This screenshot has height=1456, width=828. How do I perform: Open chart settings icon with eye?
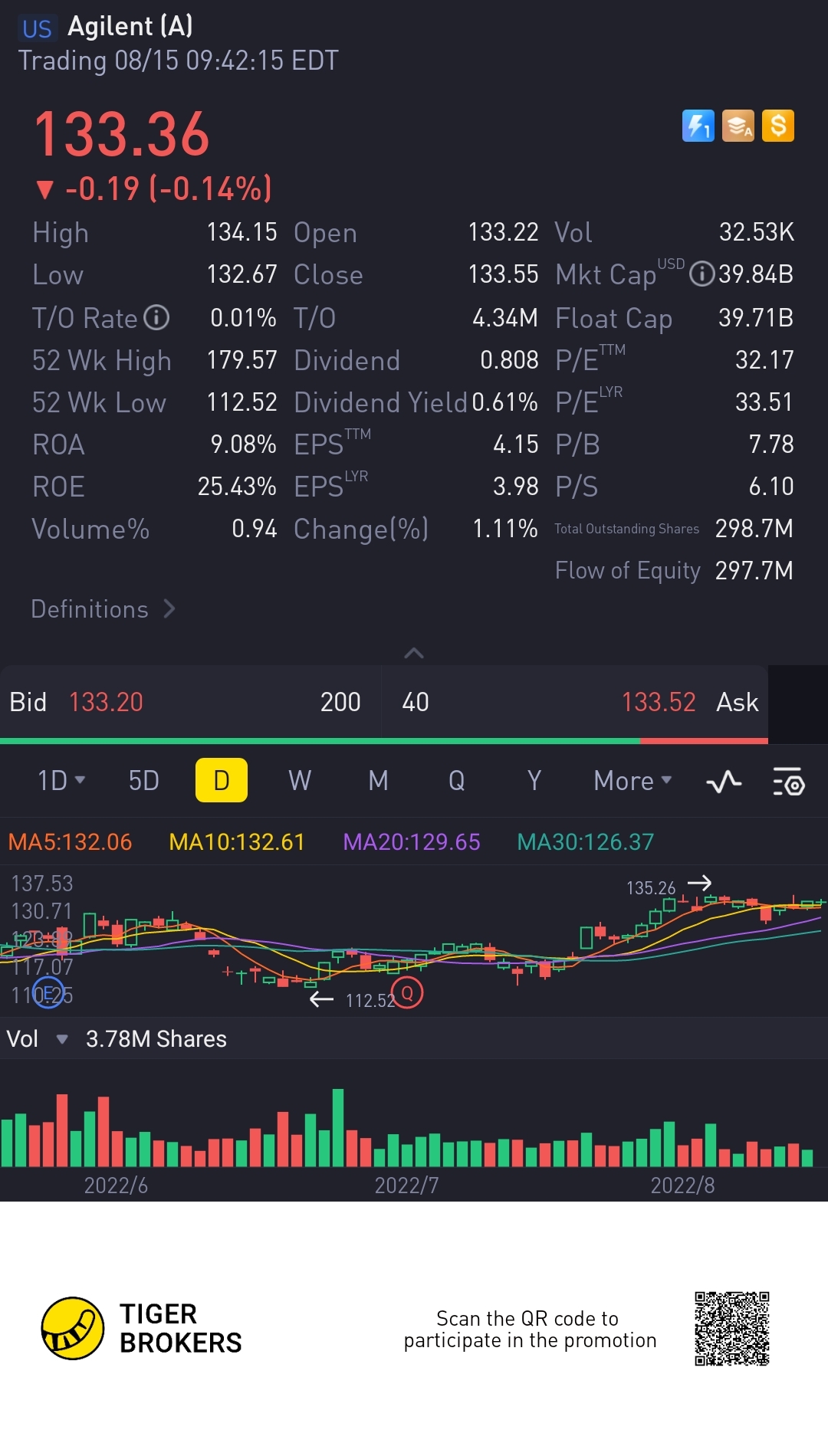tap(788, 782)
